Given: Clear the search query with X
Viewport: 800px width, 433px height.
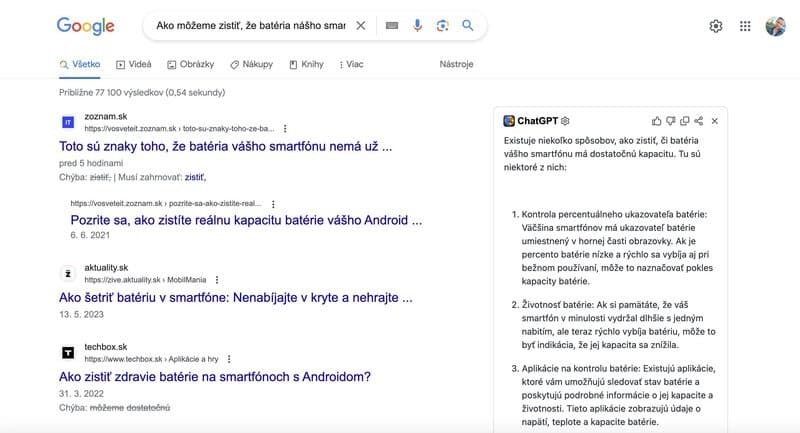Looking at the screenshot, I should pyautogui.click(x=361, y=26).
